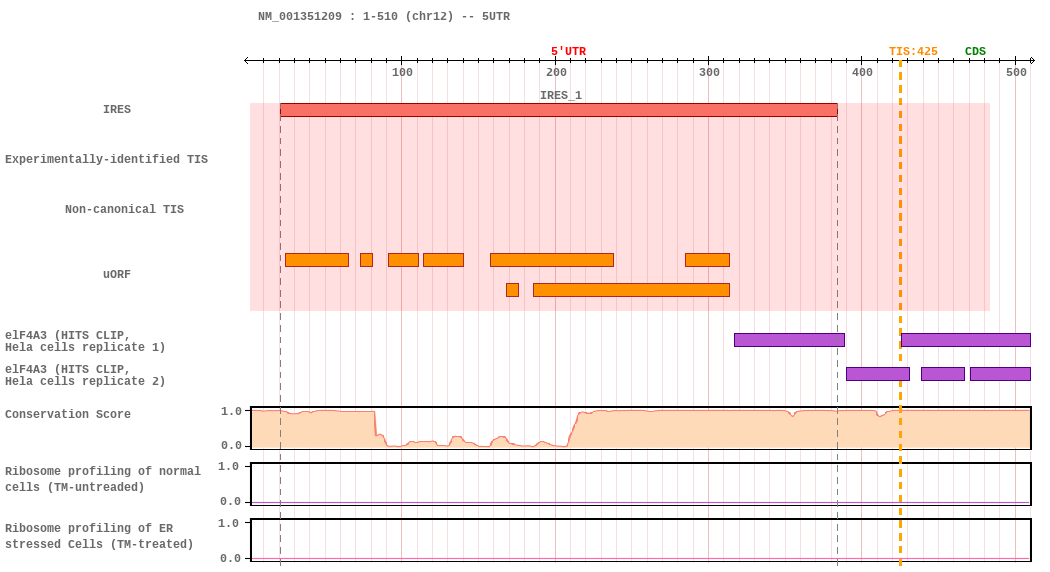The image size is (1050, 572).
Task: Select the ribosome profiling normal cells label
Action: coord(102,480)
